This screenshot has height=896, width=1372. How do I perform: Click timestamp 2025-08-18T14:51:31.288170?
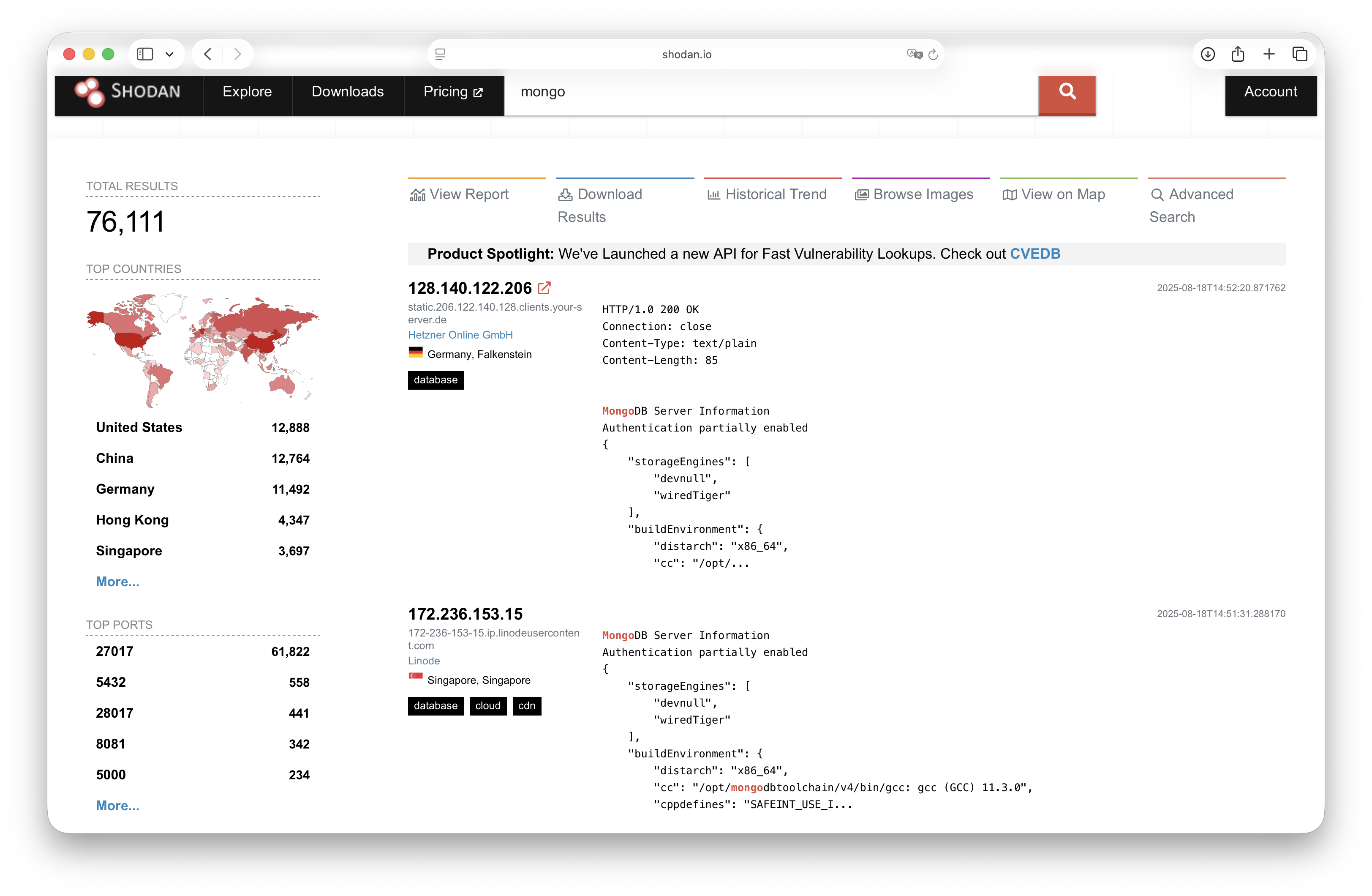point(1221,614)
